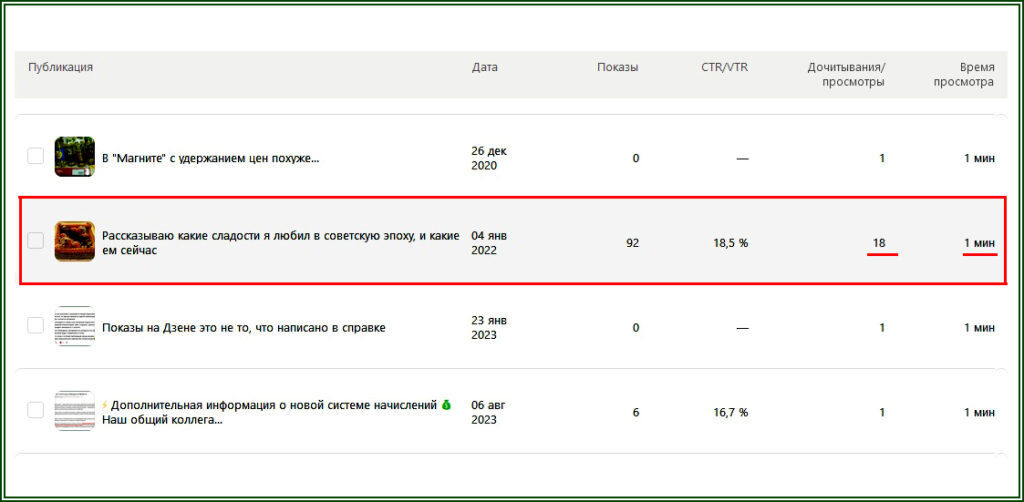Click the read-through value "18"
Screen dimensions: 1024x502
coord(879,243)
